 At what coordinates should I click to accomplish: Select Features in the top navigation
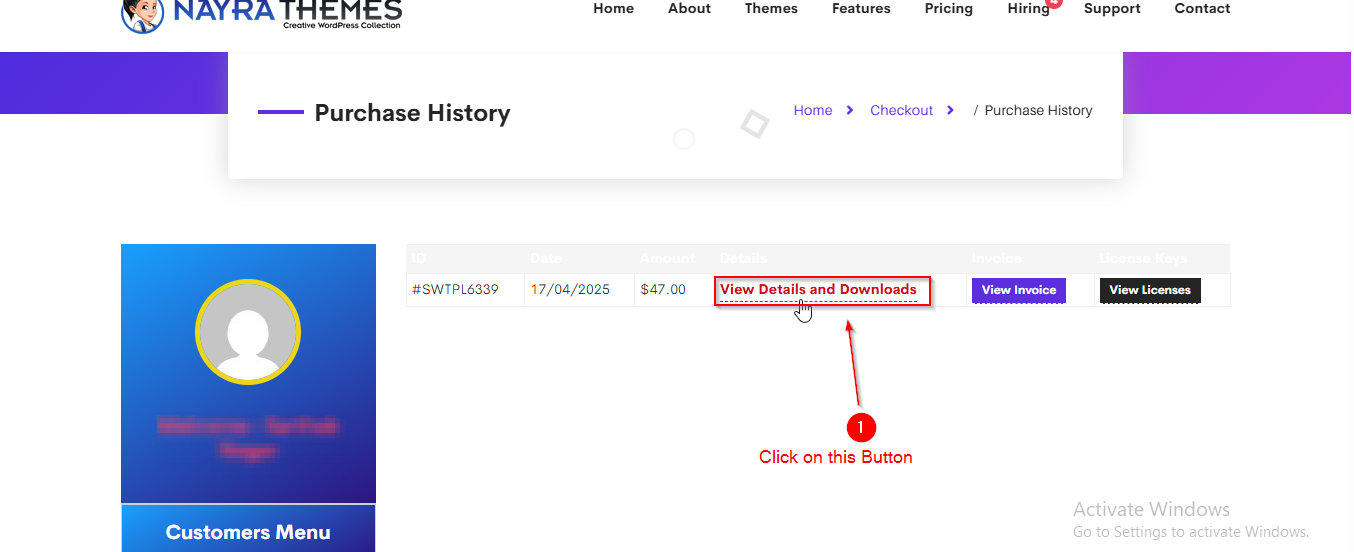(x=861, y=9)
